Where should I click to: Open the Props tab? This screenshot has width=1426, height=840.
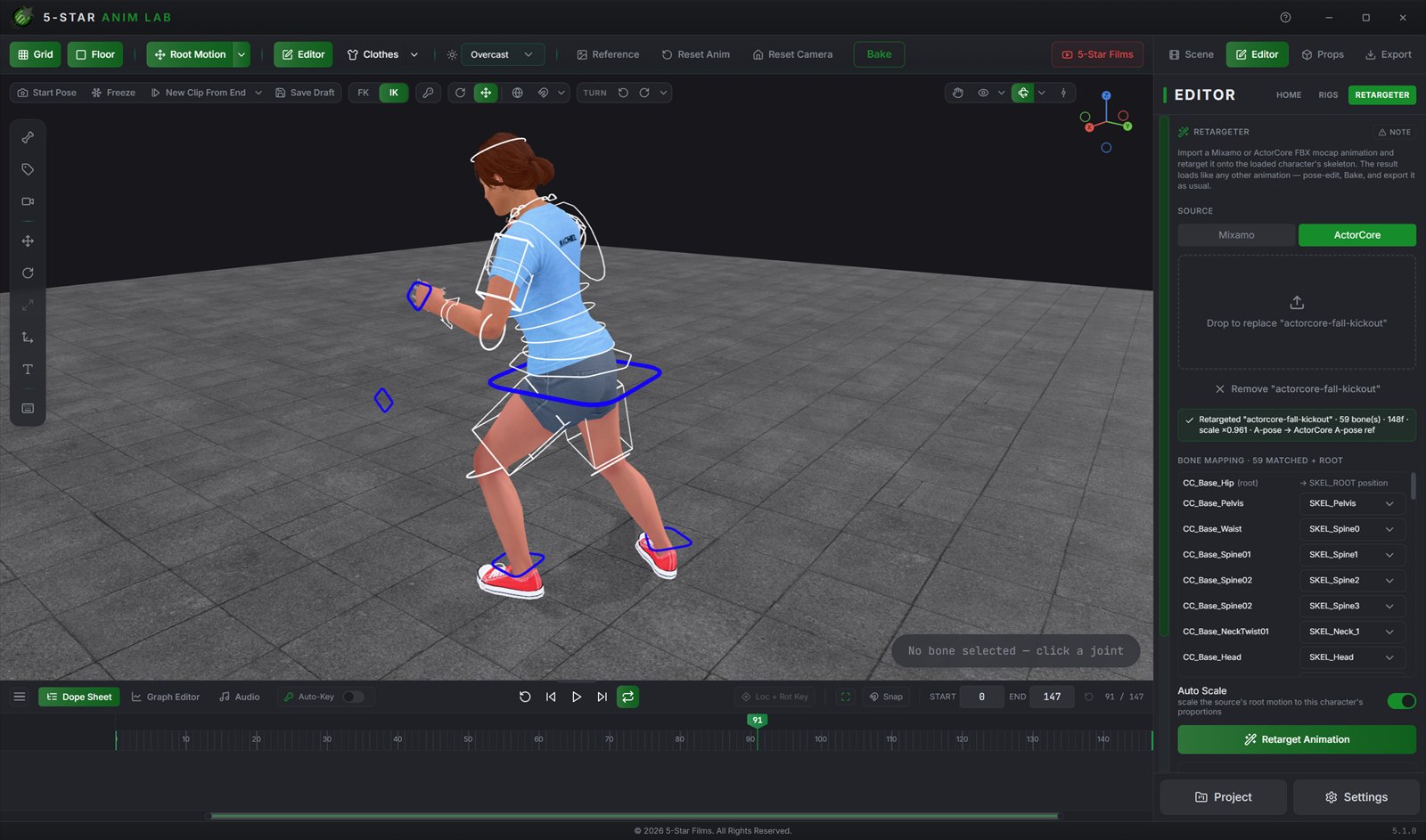coord(1323,54)
